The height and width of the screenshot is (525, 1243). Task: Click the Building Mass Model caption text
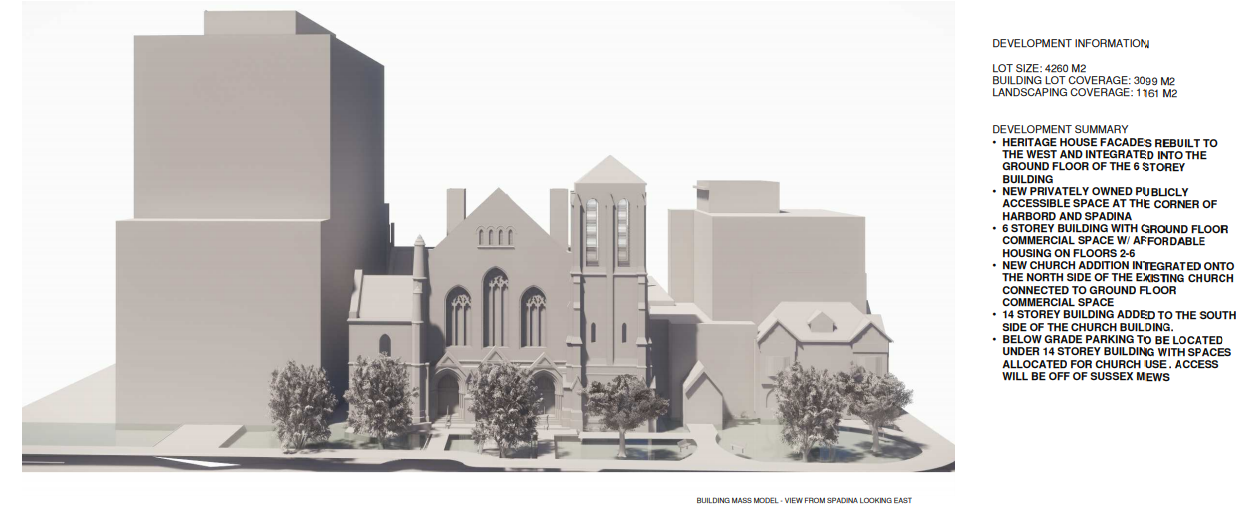click(804, 500)
